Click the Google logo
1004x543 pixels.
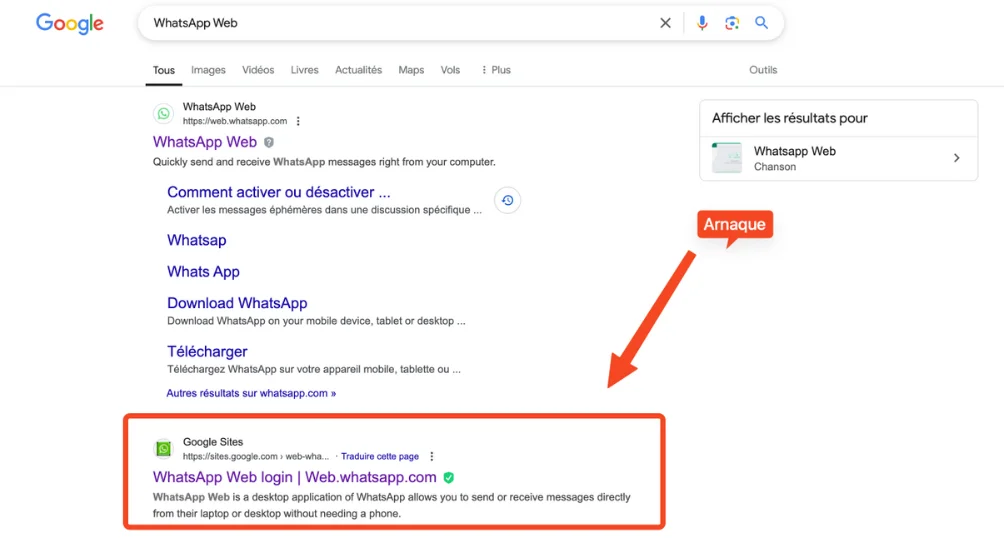point(69,24)
